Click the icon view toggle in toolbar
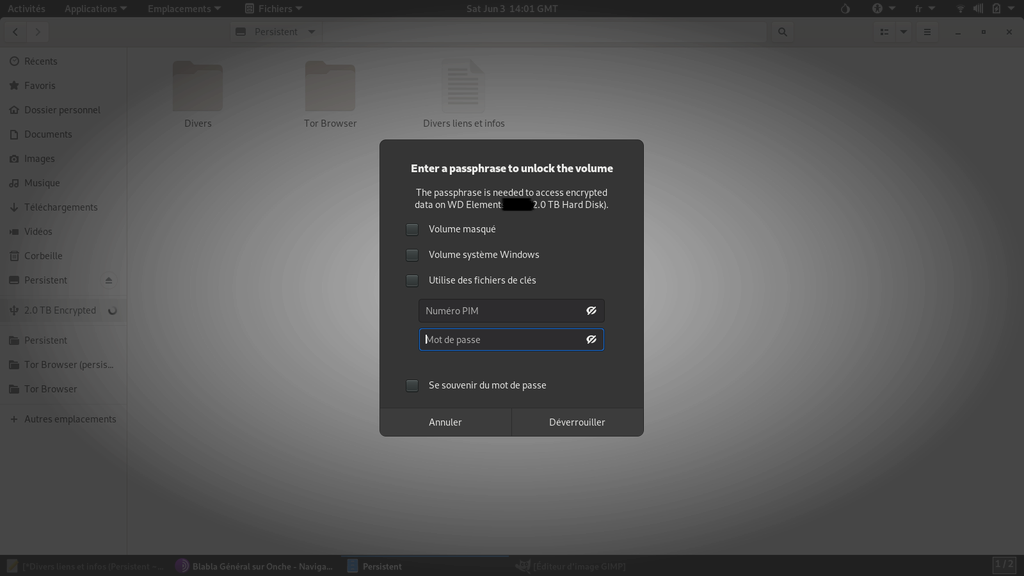The width and height of the screenshot is (1024, 576). click(x=884, y=32)
